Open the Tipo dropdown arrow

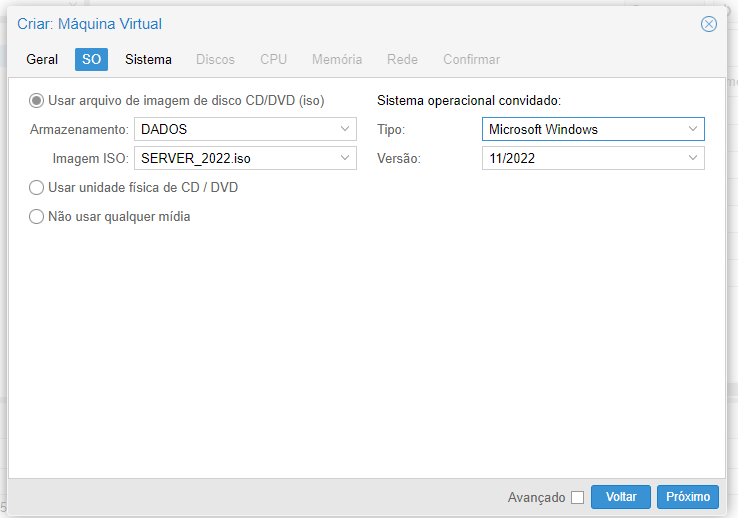(x=693, y=129)
